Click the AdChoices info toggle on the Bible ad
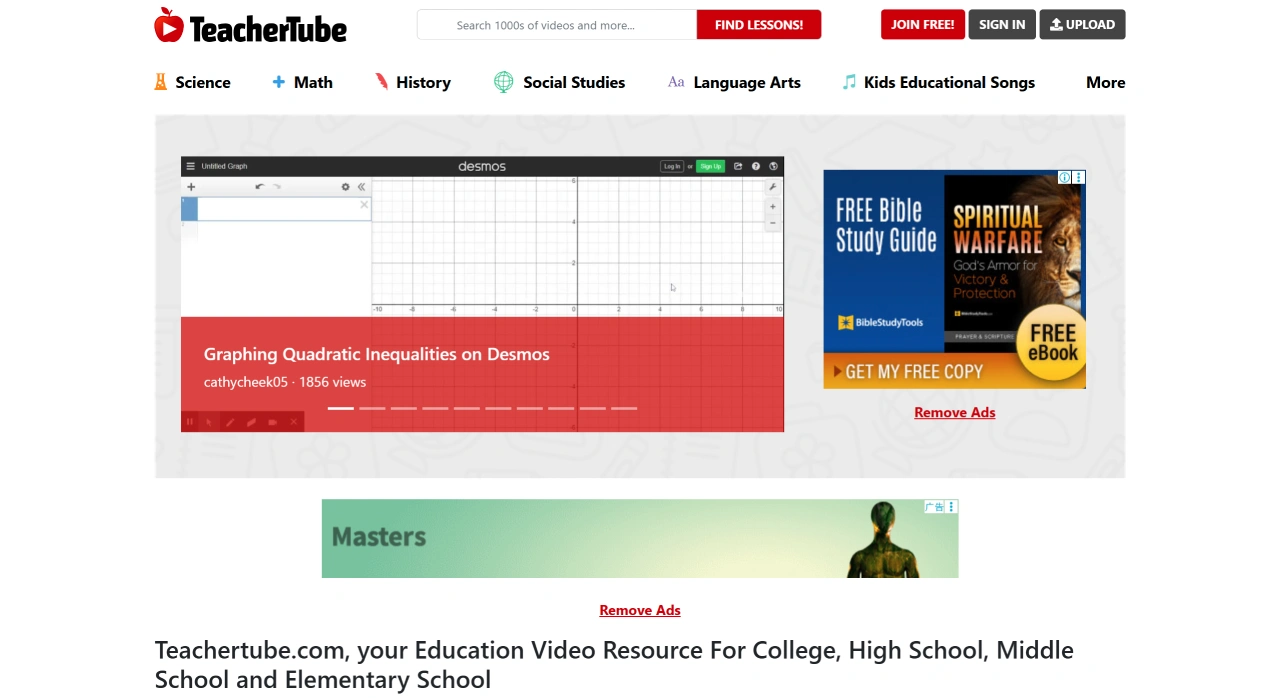This screenshot has width=1280, height=698. click(x=1064, y=177)
